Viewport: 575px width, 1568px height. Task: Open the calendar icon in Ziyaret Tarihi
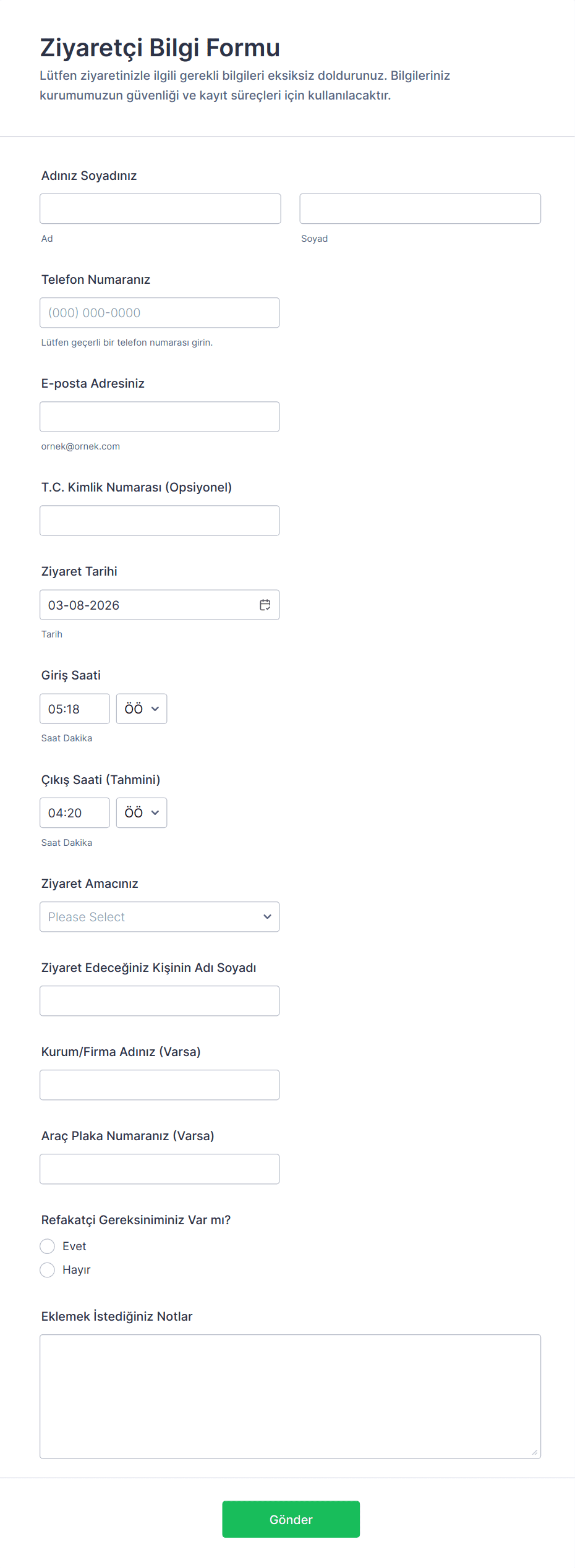[x=265, y=605]
